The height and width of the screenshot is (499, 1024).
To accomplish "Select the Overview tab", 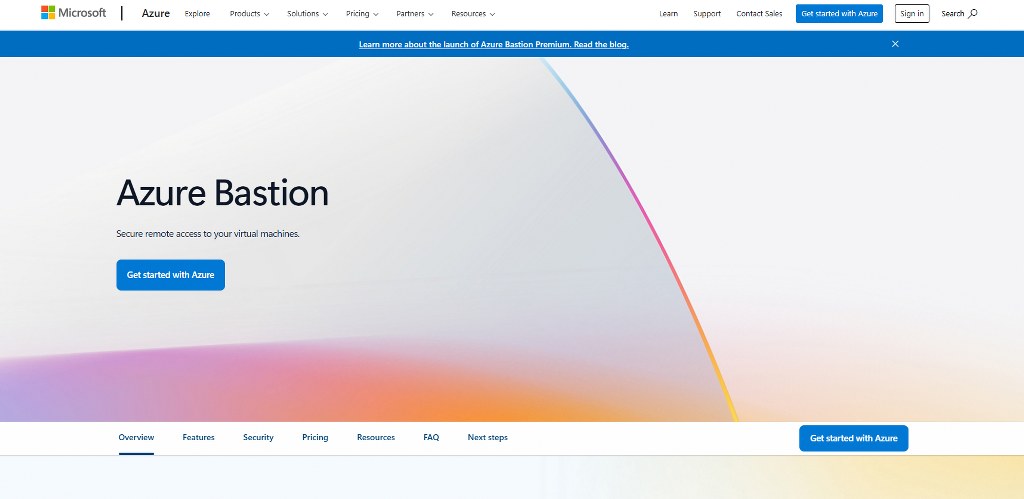I will pyautogui.click(x=136, y=438).
